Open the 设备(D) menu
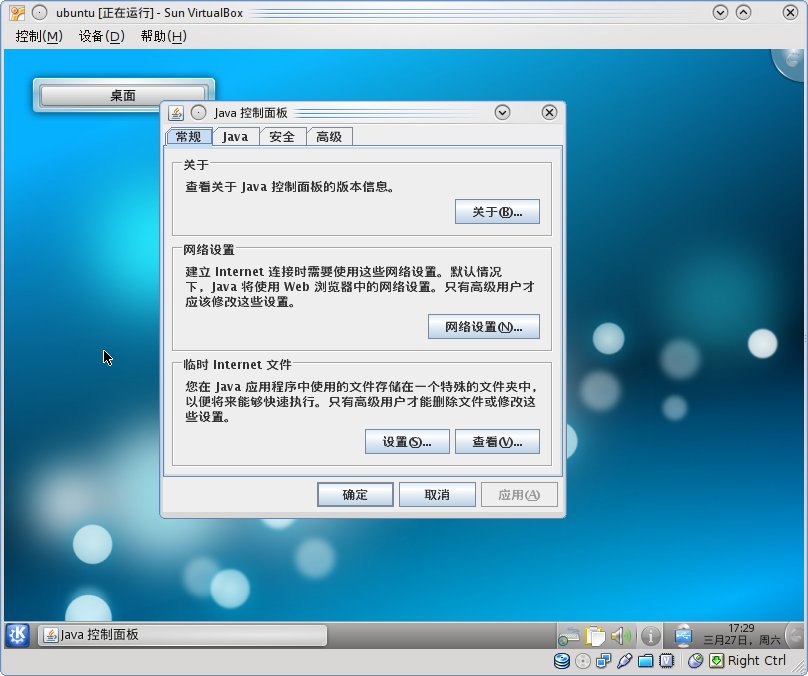The image size is (808, 676). pos(102,37)
